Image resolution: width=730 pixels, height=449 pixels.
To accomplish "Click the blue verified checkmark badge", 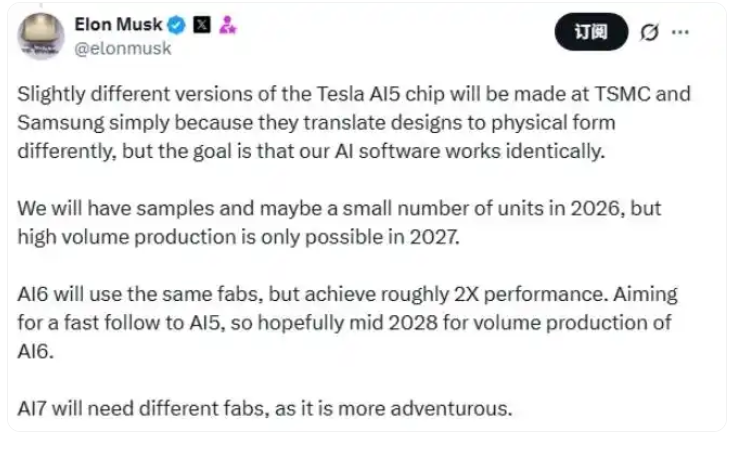I will [x=175, y=25].
